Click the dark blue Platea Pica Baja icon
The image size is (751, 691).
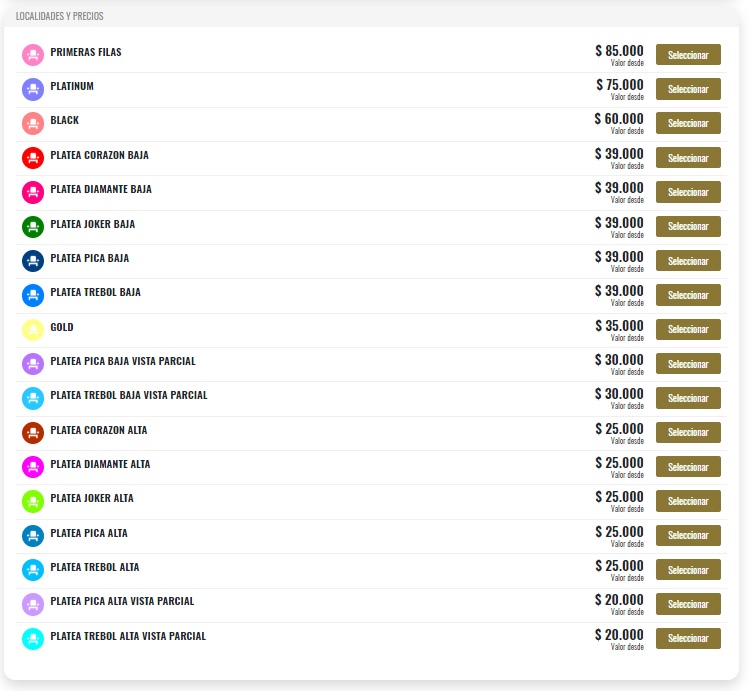(x=33, y=261)
